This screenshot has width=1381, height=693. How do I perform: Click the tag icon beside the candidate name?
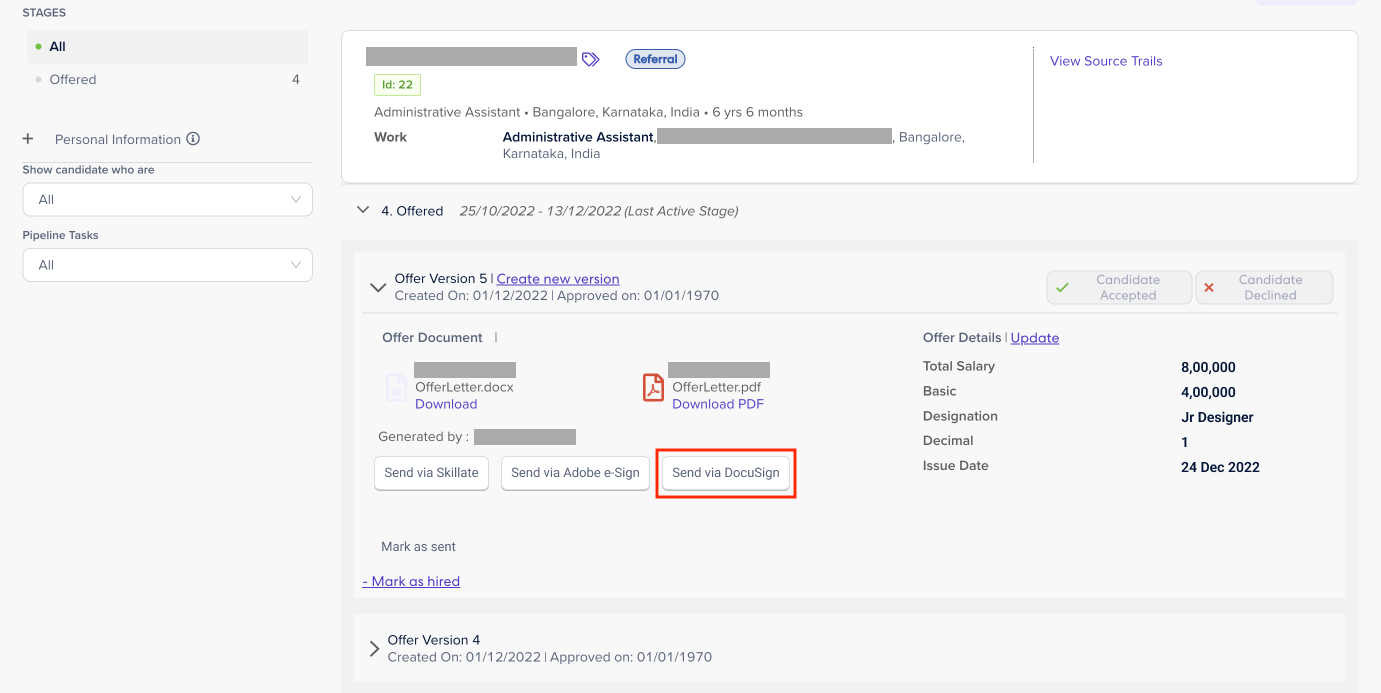590,58
